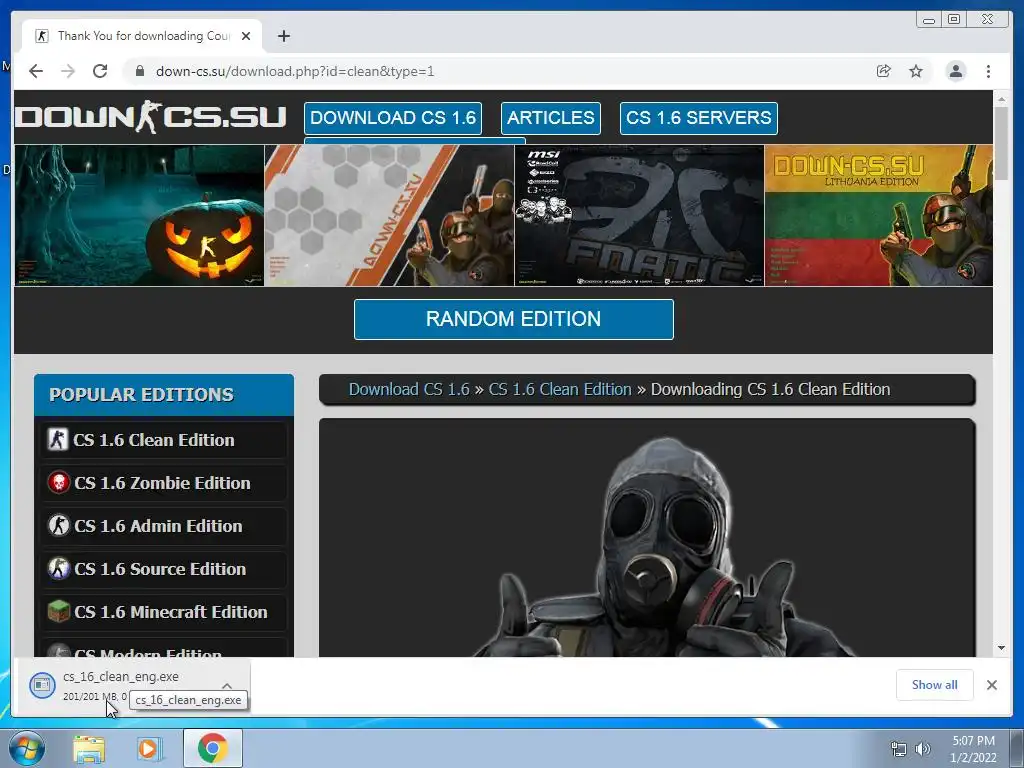Click the RANDOM EDITION button
The image size is (1024, 768).
click(x=514, y=319)
